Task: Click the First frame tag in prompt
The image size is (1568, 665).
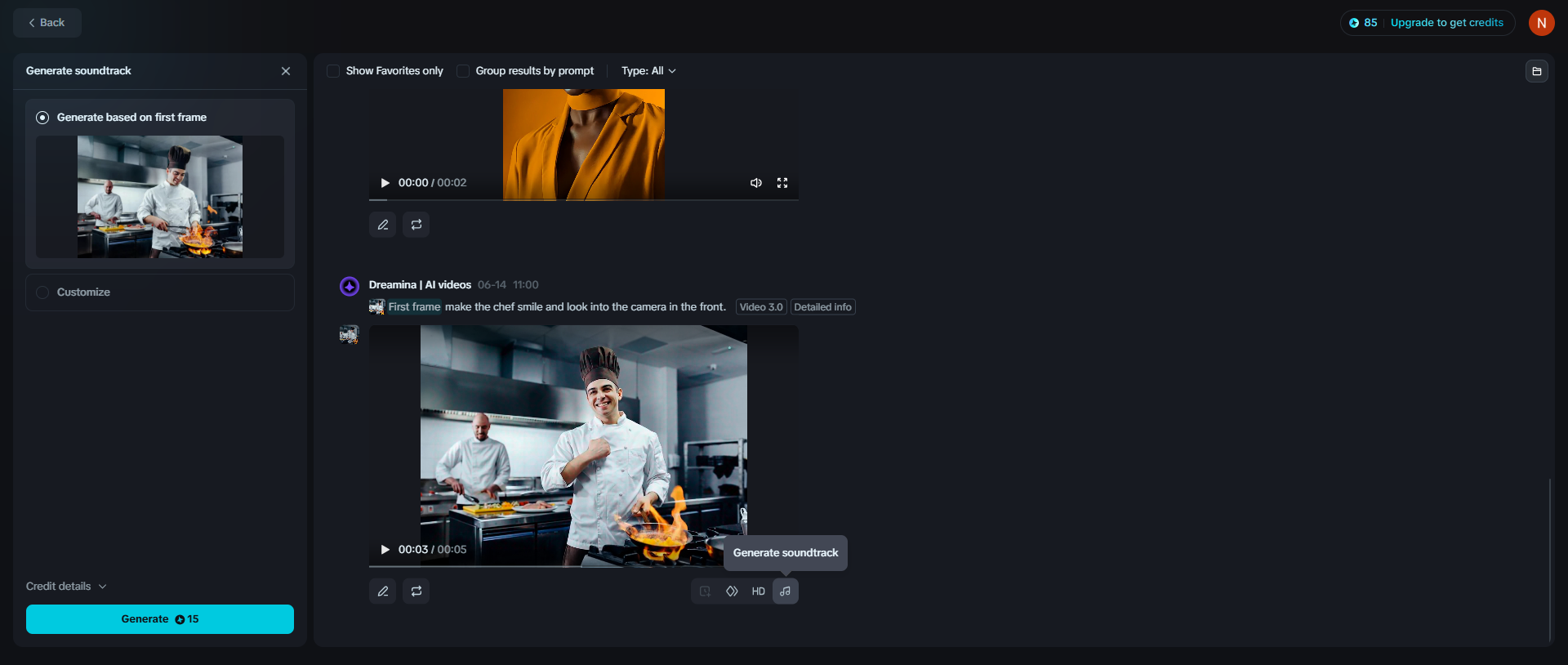Action: [x=414, y=307]
